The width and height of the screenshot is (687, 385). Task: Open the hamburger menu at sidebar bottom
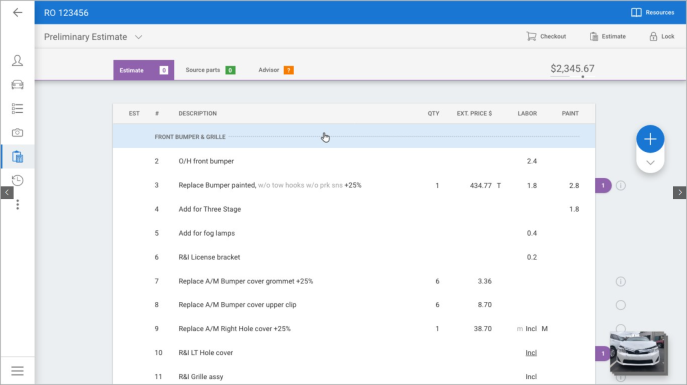coord(18,371)
